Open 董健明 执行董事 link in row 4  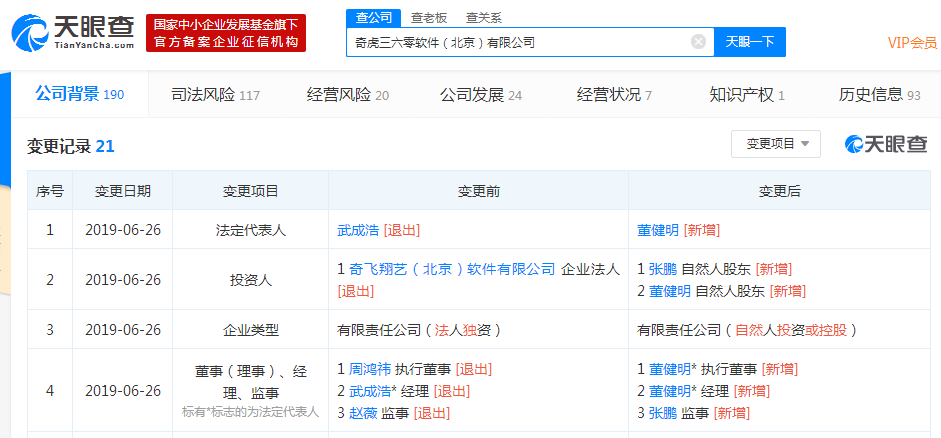[x=670, y=369]
